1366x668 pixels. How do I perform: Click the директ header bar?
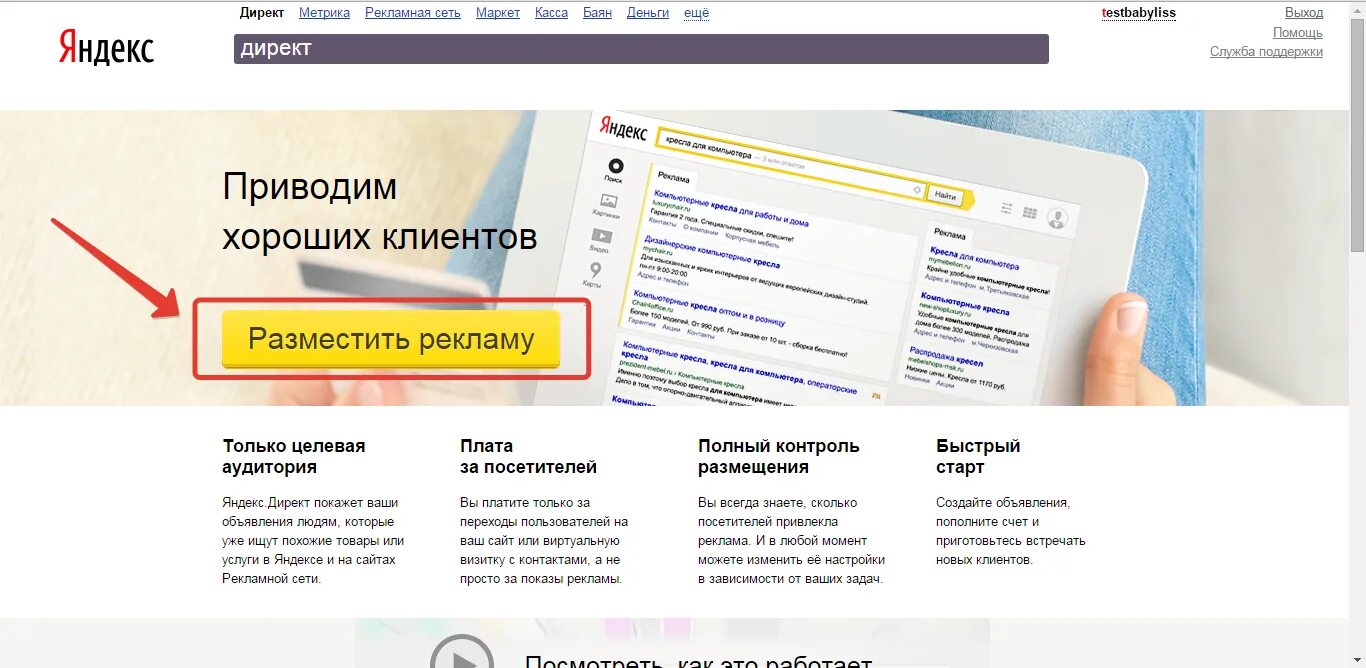641,49
